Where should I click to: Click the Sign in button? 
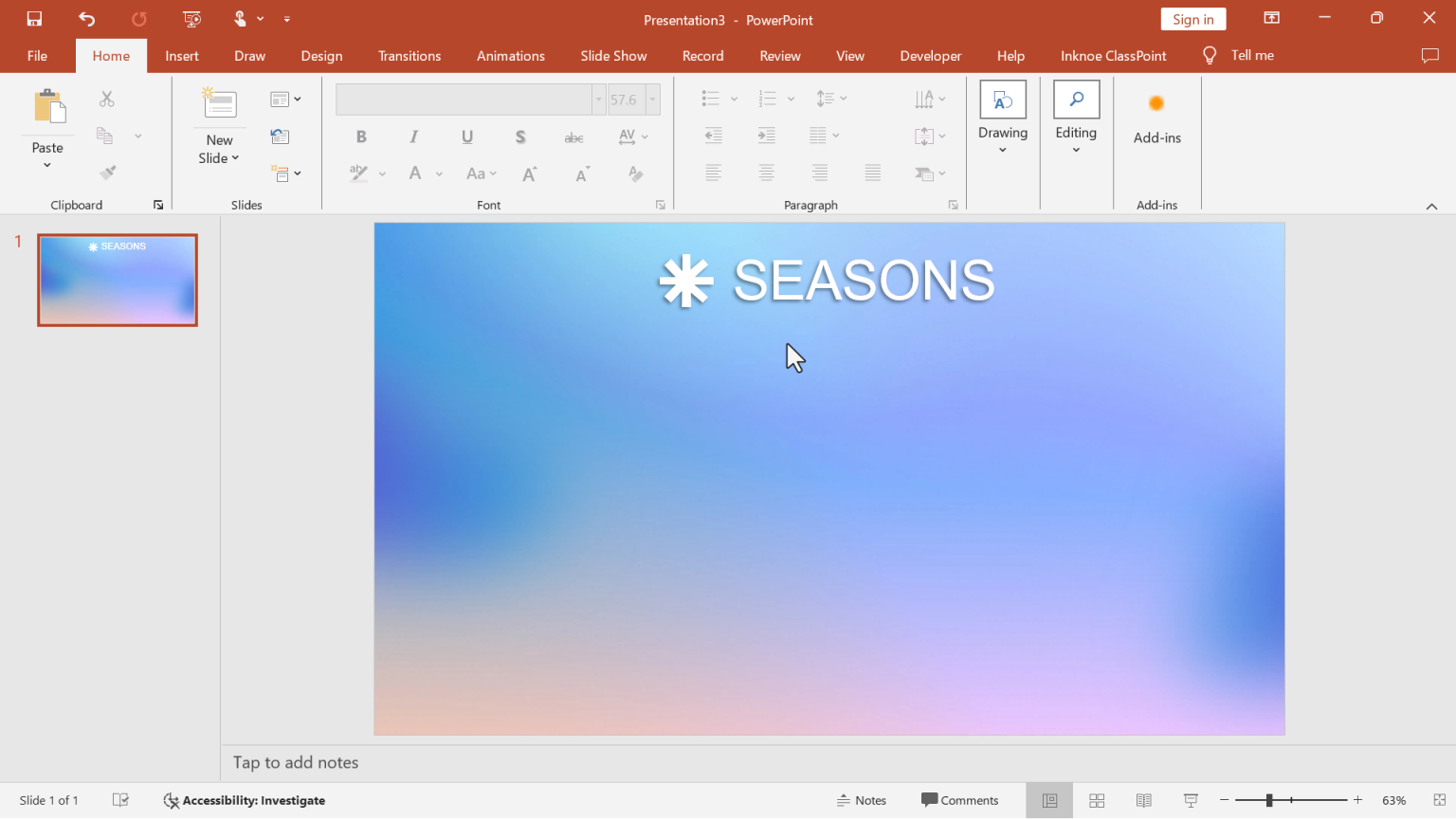pyautogui.click(x=1192, y=18)
